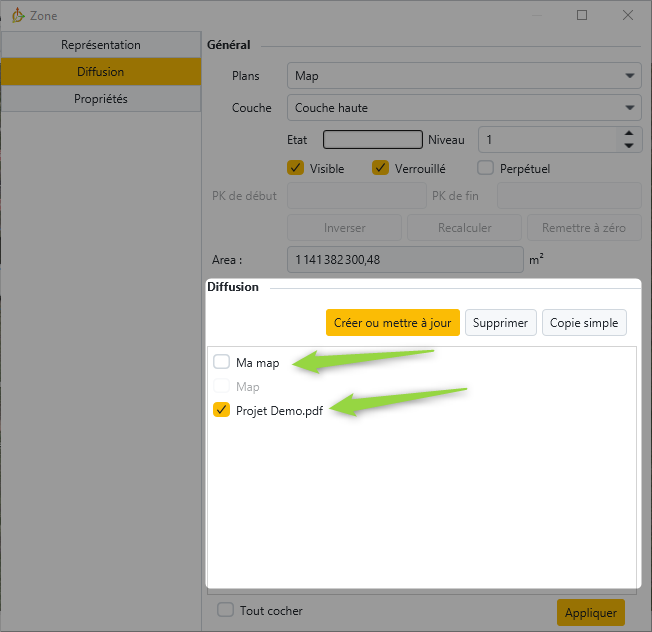Viewport: 652px width, 632px height.
Task: Open the Plans dropdown showing Map
Action: [x=464, y=76]
